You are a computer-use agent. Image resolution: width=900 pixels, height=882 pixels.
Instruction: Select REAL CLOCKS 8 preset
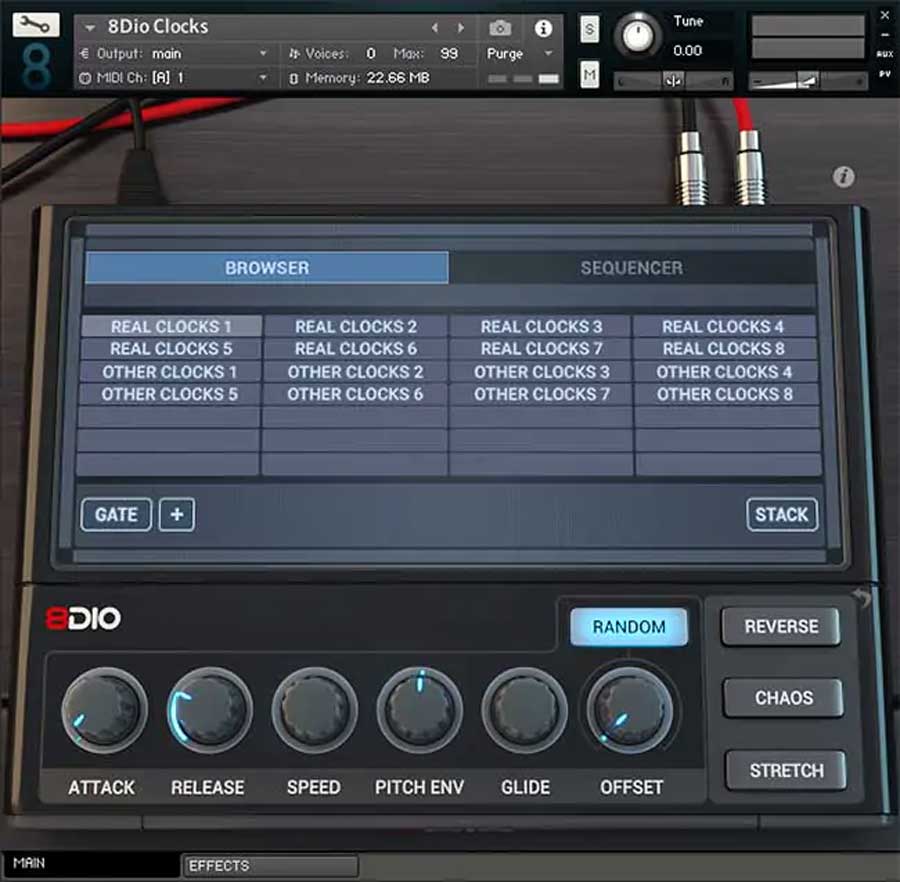[723, 348]
